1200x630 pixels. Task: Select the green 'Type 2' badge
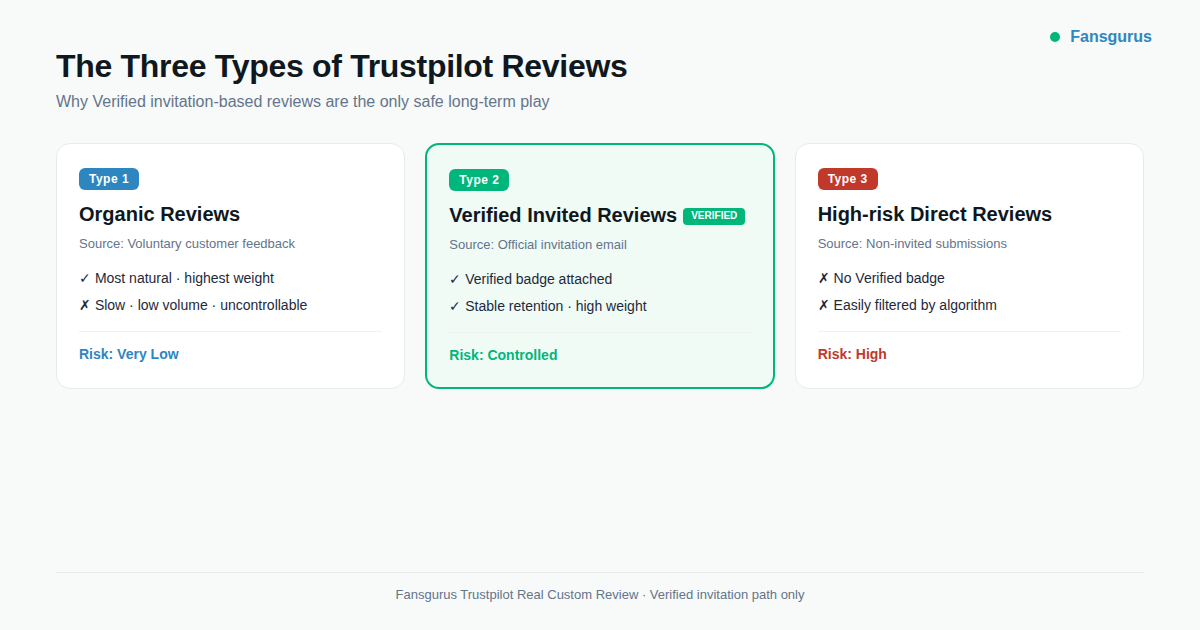[479, 179]
